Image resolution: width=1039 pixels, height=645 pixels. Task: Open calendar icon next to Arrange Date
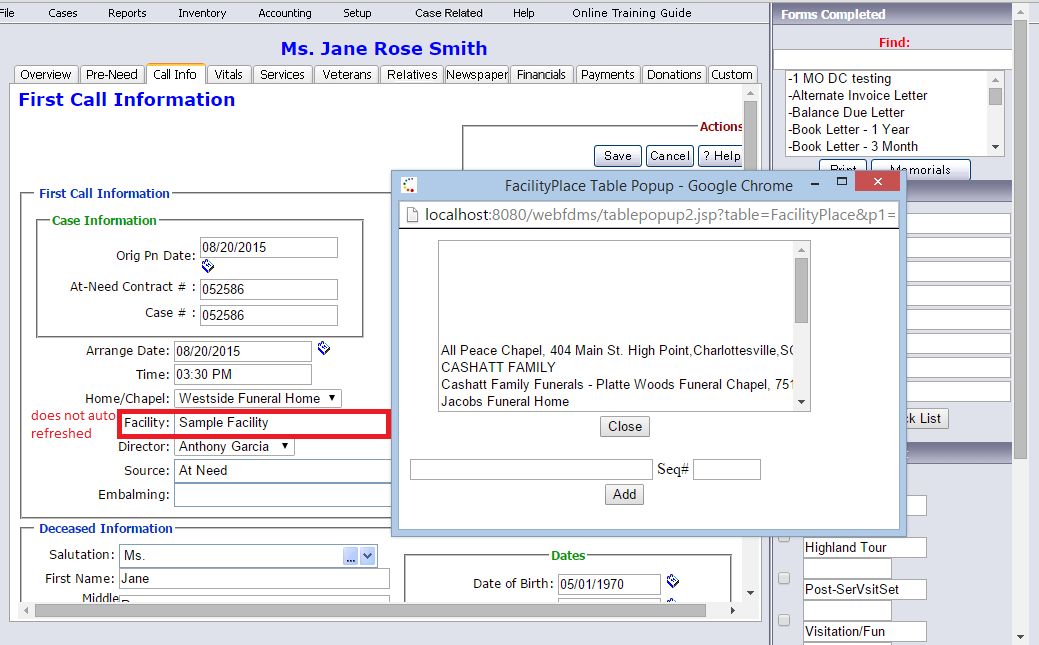click(323, 348)
